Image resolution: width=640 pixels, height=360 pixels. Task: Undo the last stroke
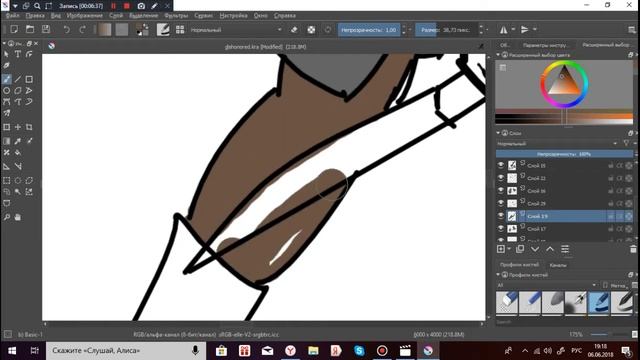click(67, 29)
